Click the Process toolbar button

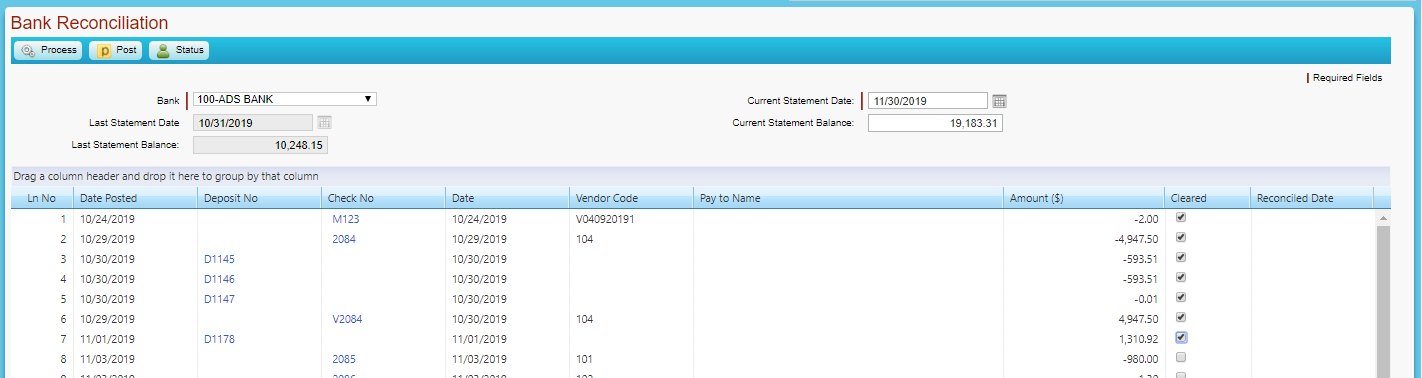click(48, 50)
